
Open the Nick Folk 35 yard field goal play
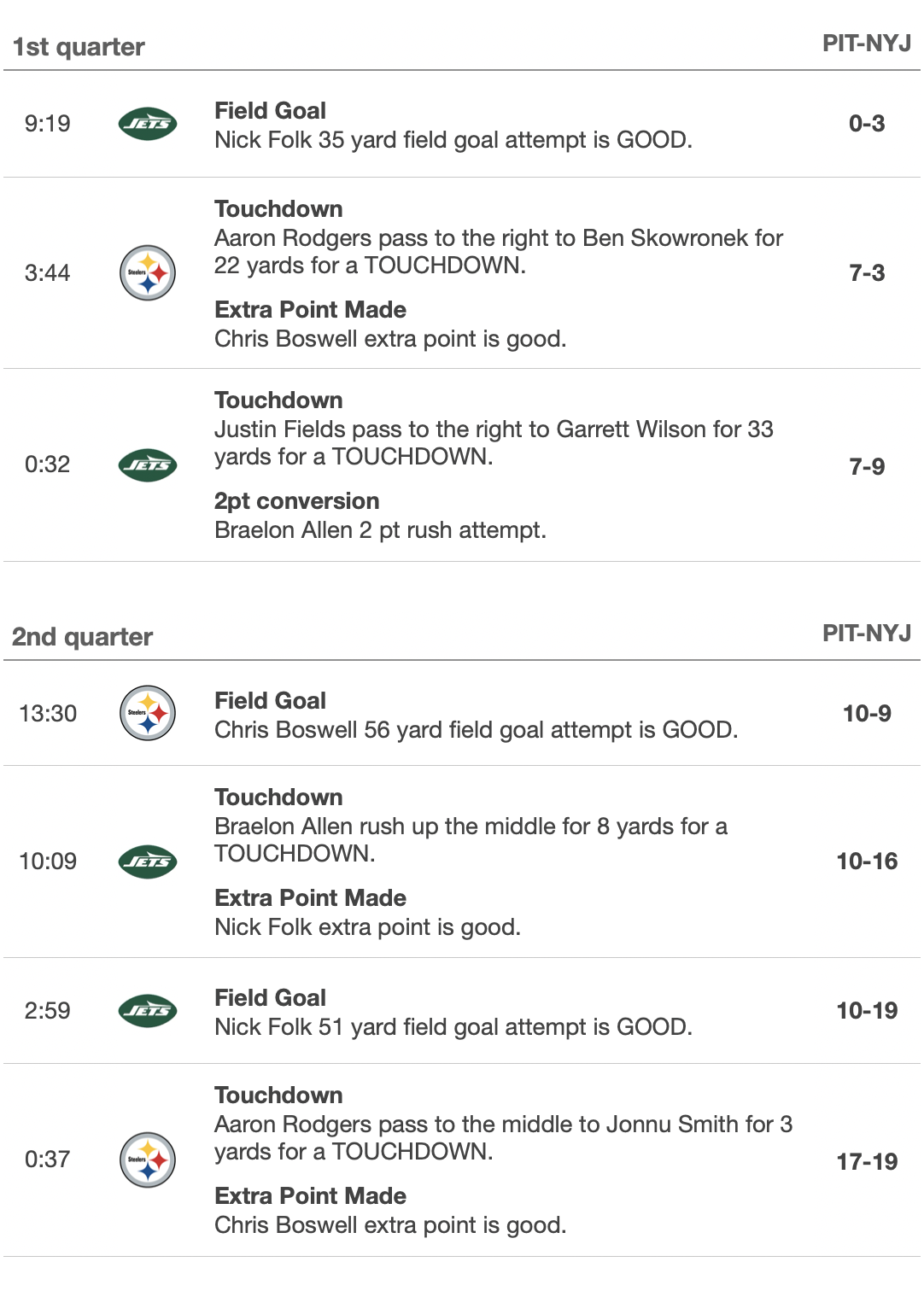coord(453,139)
